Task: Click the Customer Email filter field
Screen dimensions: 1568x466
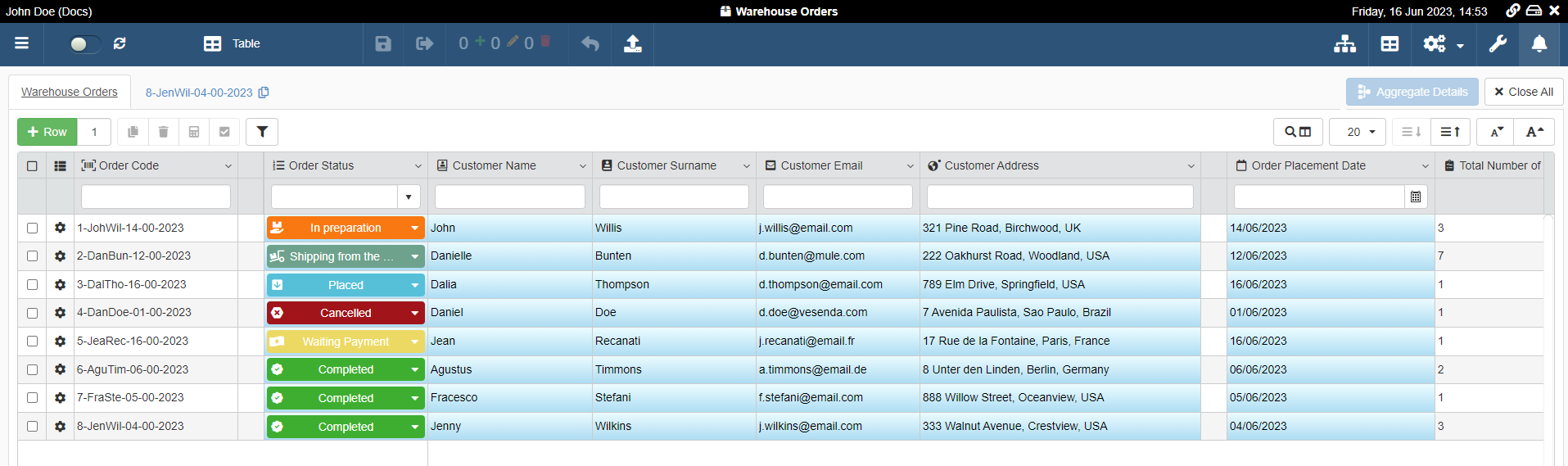Action: [x=838, y=197]
